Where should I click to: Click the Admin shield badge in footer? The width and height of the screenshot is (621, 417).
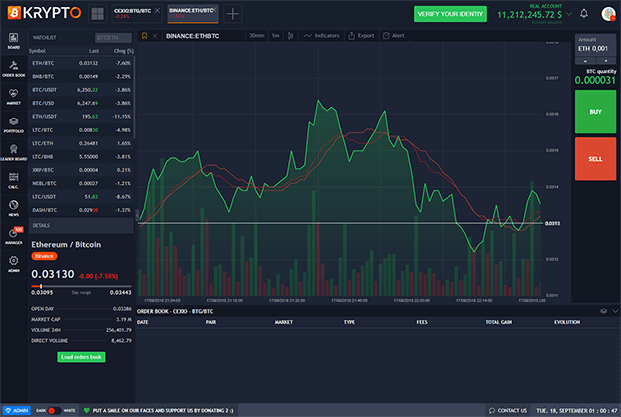16,411
